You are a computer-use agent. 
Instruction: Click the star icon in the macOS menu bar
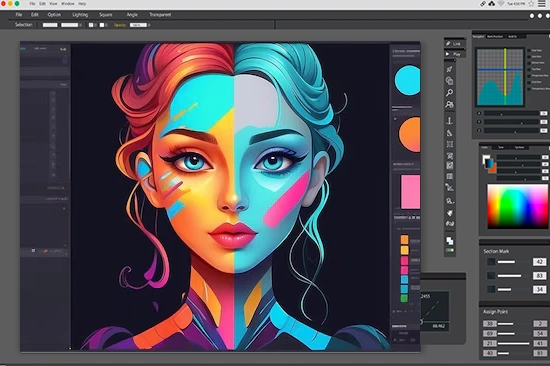point(531,4)
